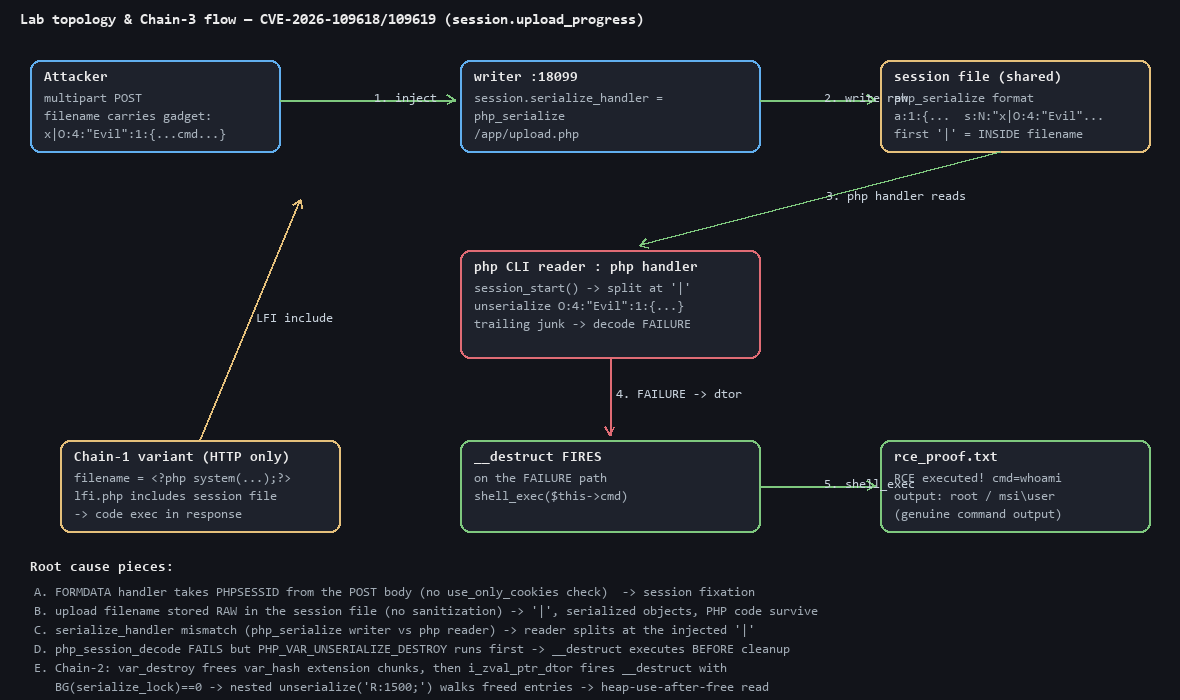The width and height of the screenshot is (1180, 700).
Task: Select the 'Attacker' node heading
Action: click(x=75, y=77)
